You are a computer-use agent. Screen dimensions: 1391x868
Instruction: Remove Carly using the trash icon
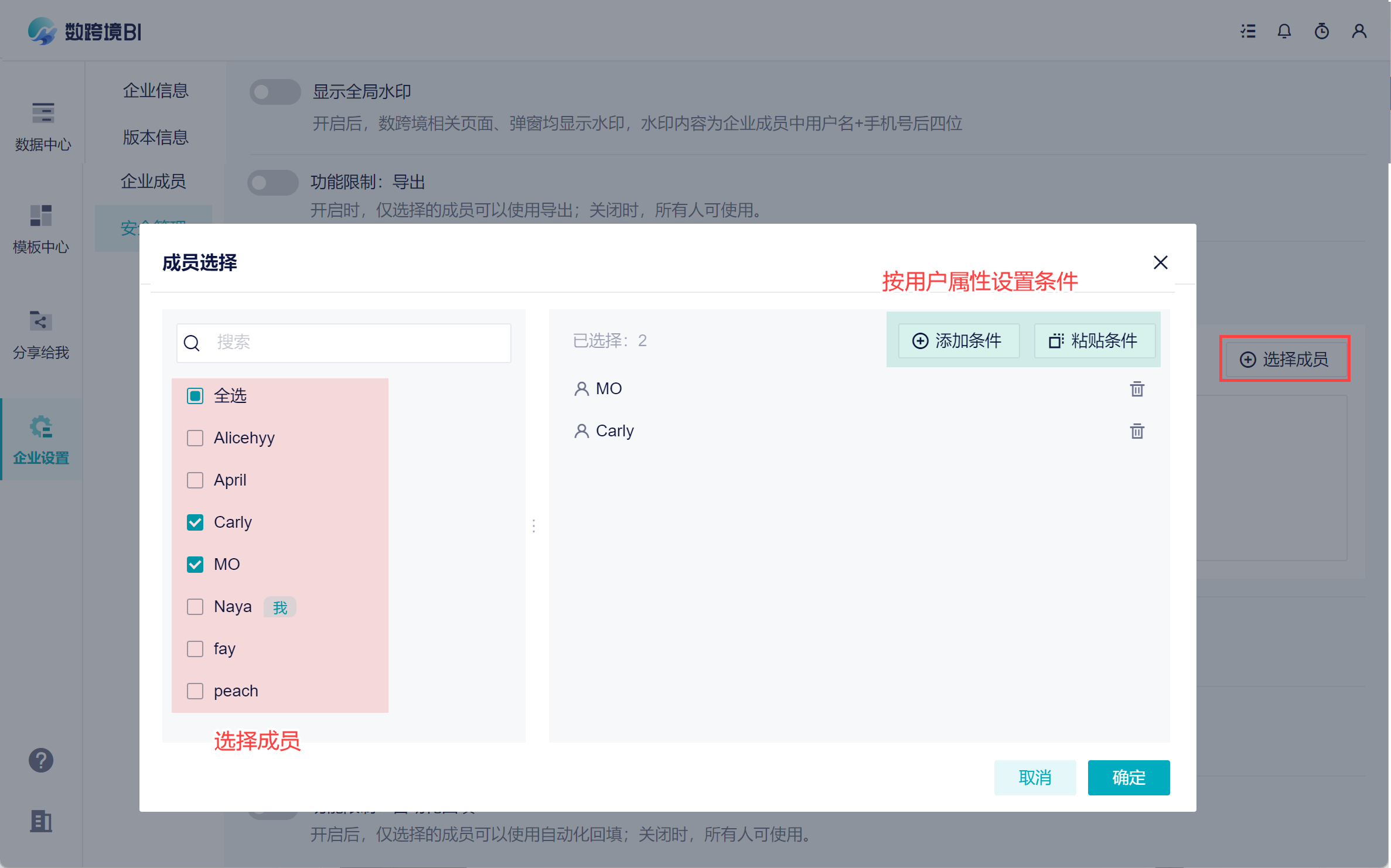pyautogui.click(x=1137, y=431)
